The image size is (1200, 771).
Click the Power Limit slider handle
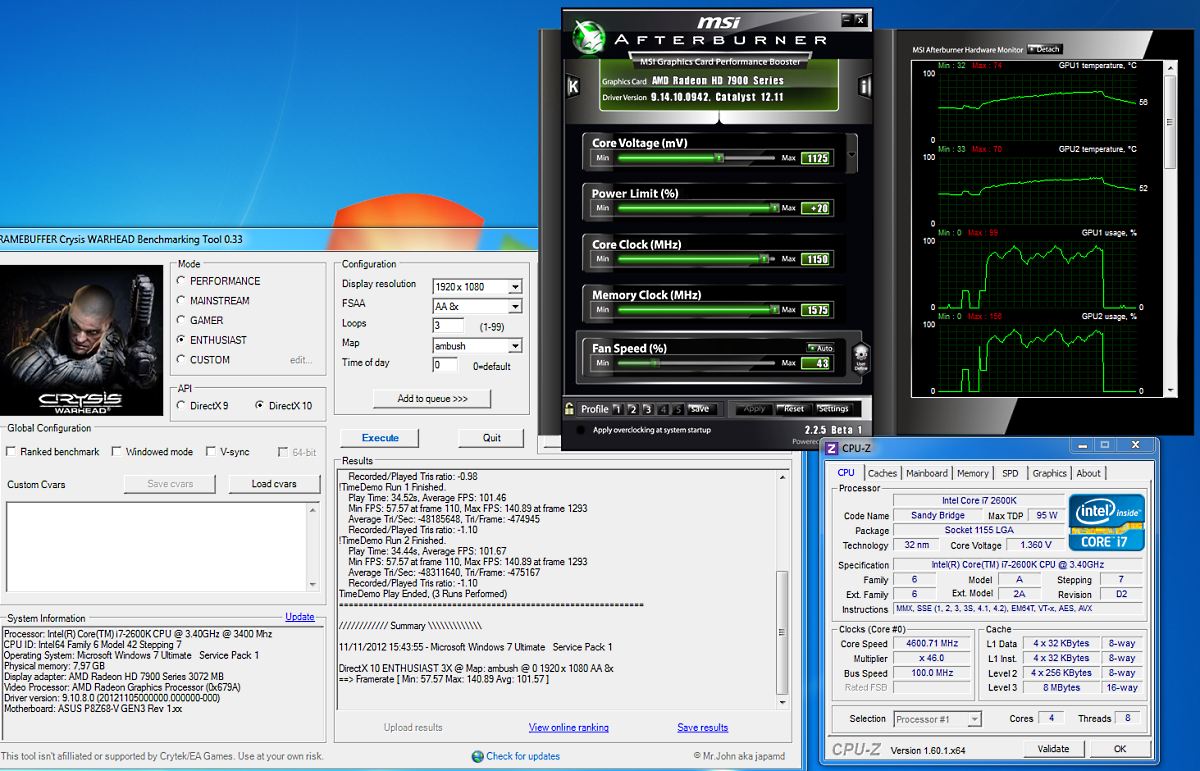click(773, 208)
